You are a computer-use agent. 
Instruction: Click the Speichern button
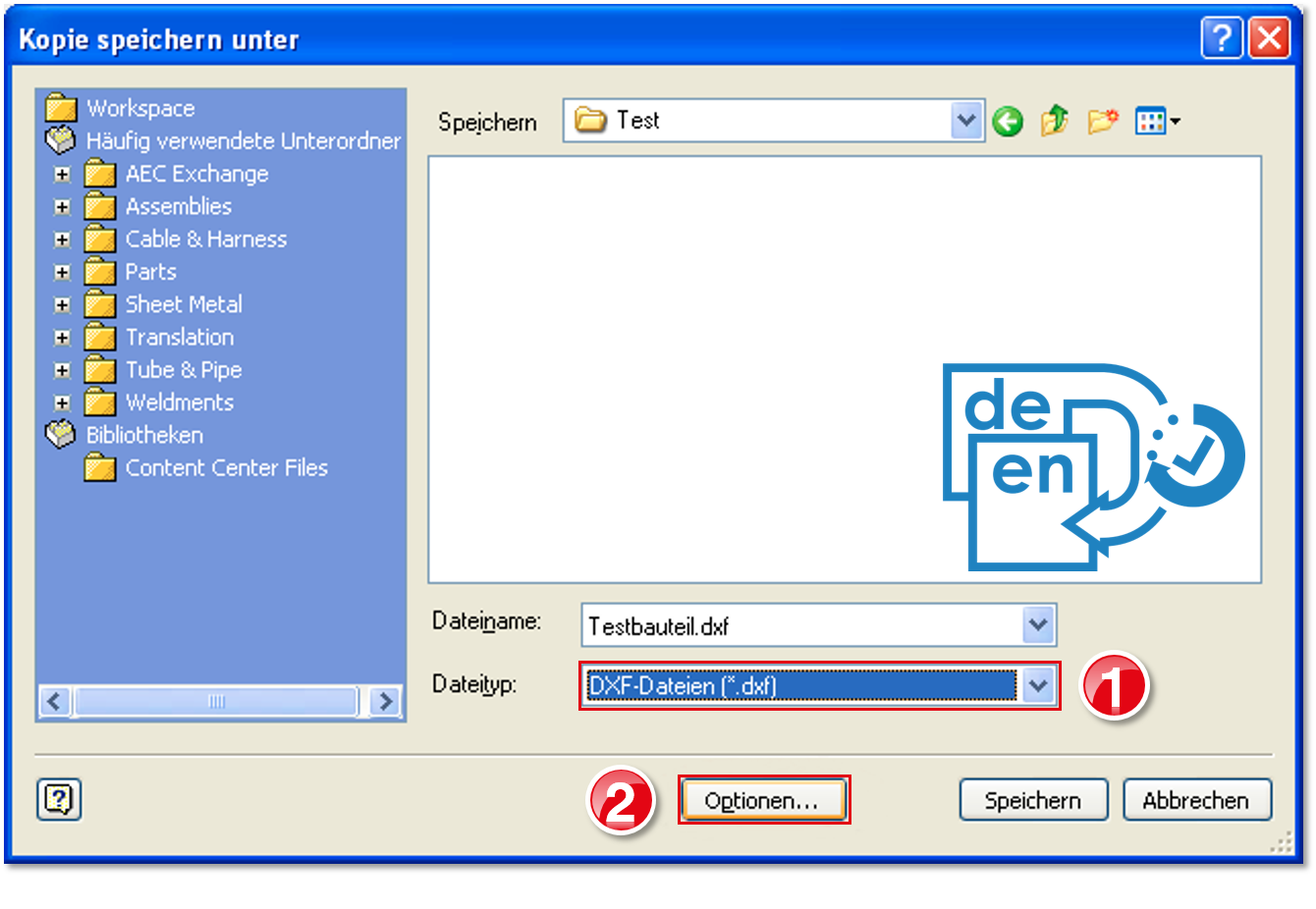[x=1033, y=800]
